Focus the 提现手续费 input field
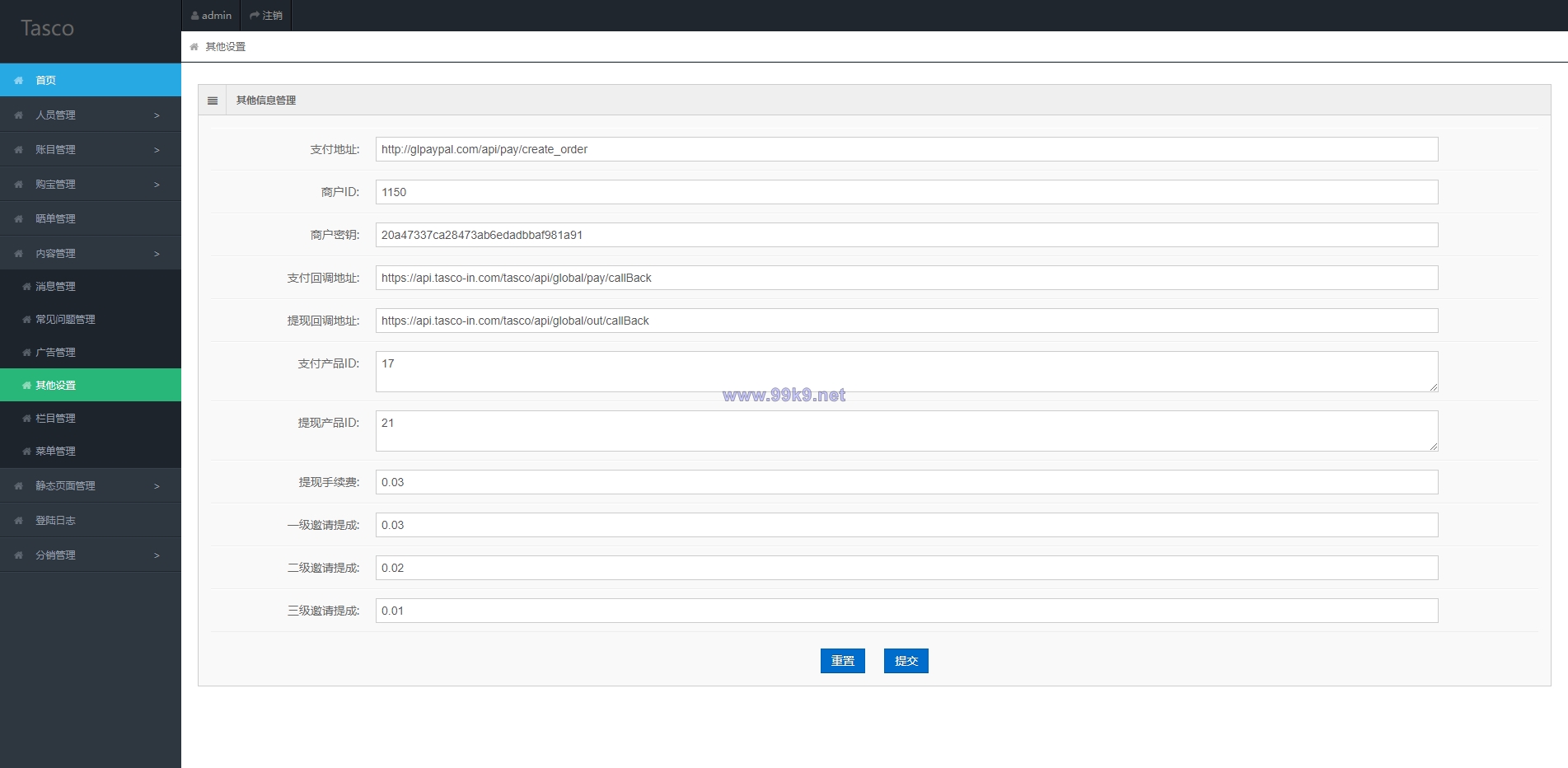This screenshot has width=1568, height=768. (907, 482)
